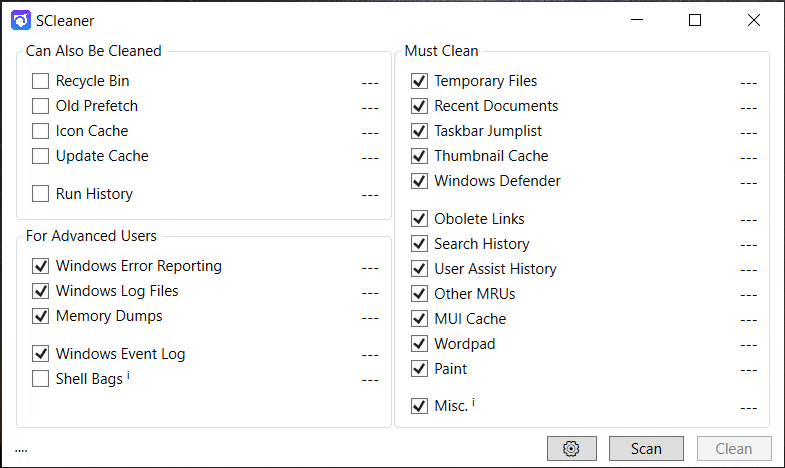Deselect Search History cleaning
Screen dimensions: 785x468
coord(419,244)
